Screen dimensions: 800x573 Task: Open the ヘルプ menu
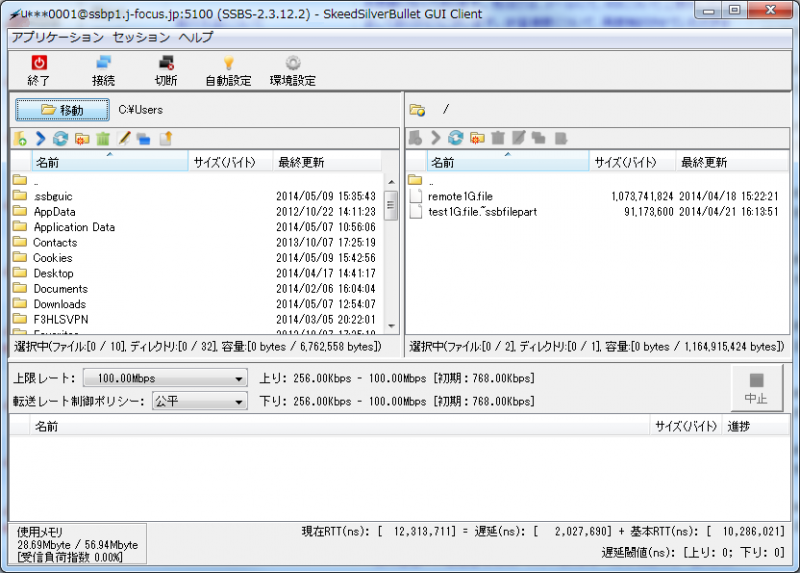(x=195, y=37)
